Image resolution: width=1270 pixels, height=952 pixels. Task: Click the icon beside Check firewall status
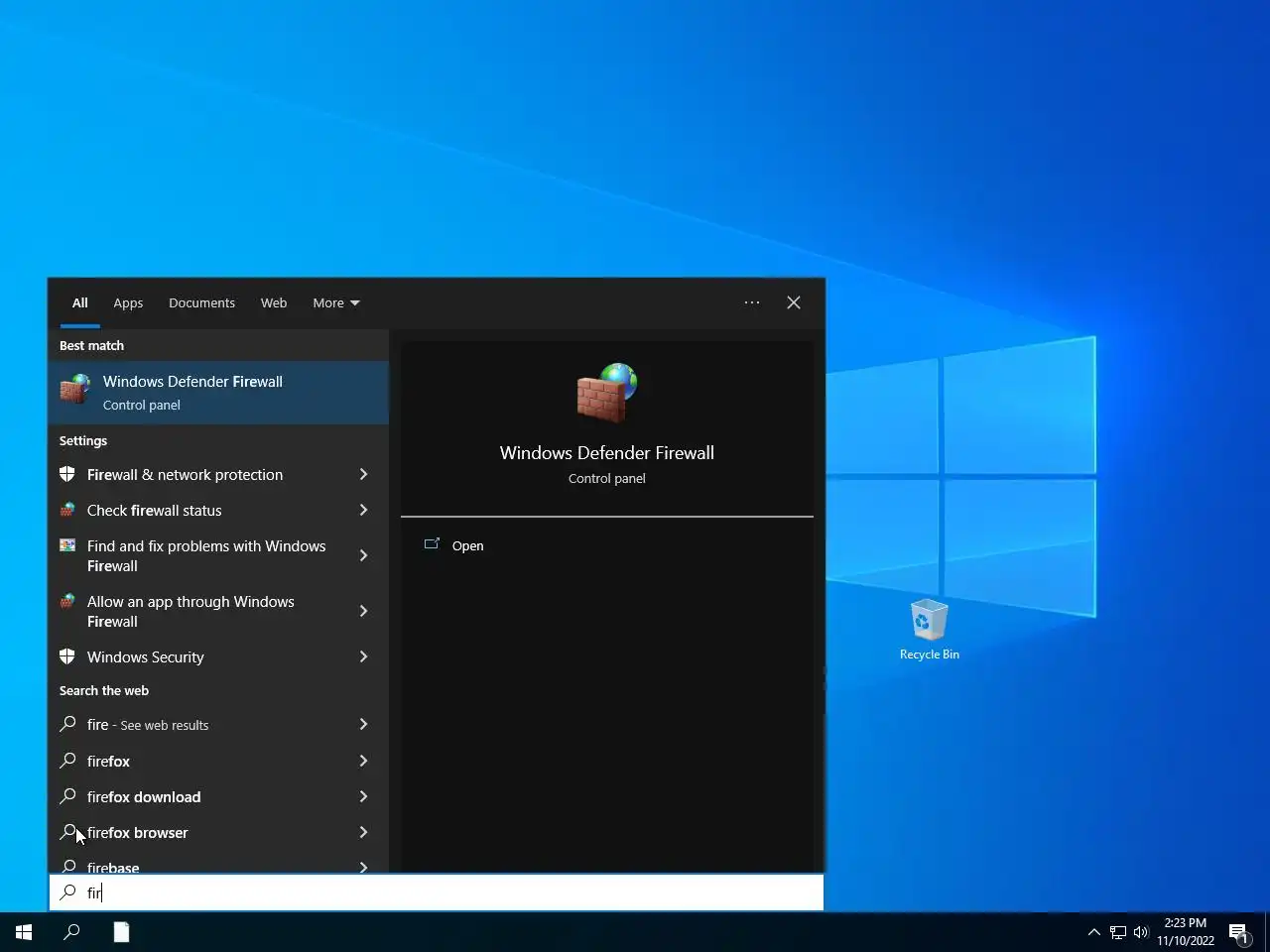click(67, 510)
